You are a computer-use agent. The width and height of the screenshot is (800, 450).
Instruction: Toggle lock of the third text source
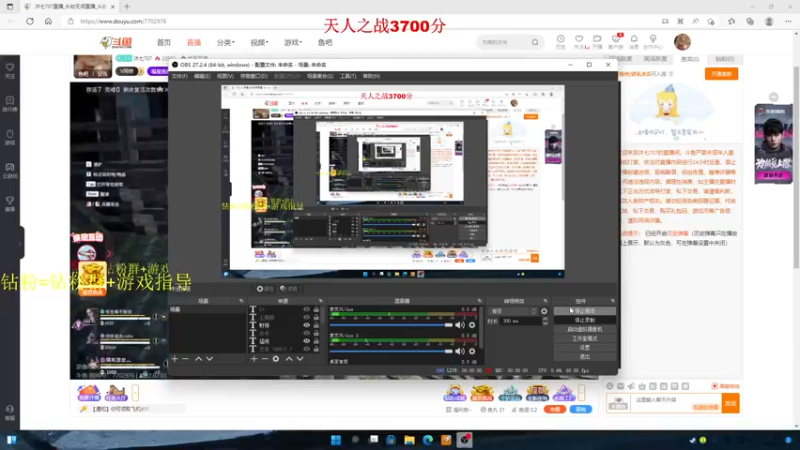[x=316, y=325]
